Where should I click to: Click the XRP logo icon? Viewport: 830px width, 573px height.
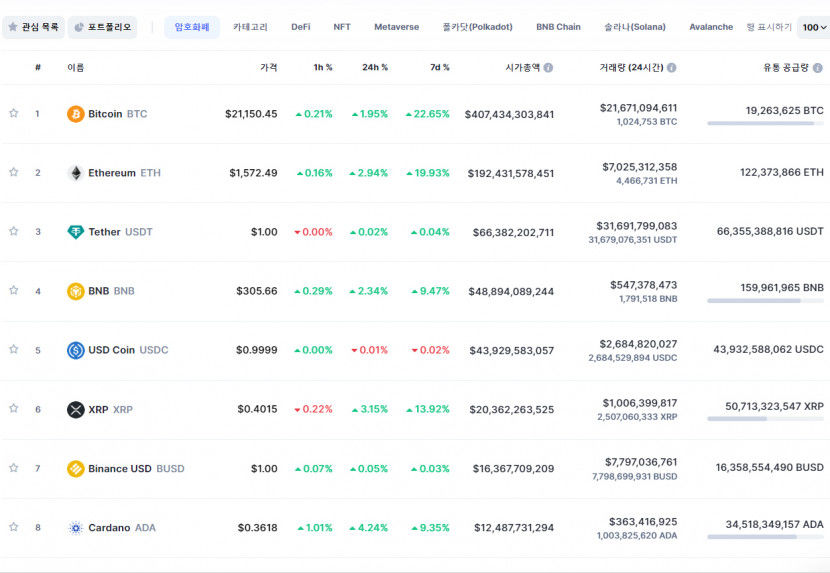click(x=76, y=409)
